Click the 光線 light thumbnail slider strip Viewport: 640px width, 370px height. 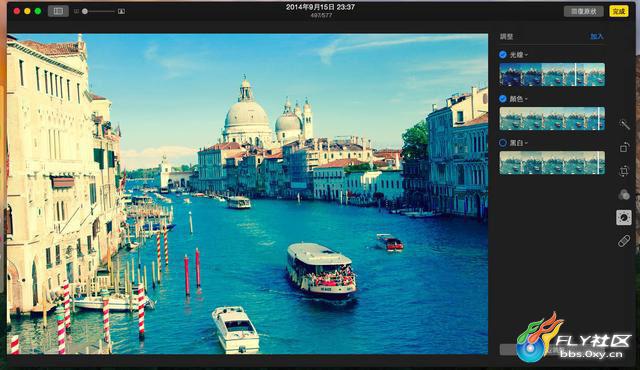pyautogui.click(x=552, y=74)
